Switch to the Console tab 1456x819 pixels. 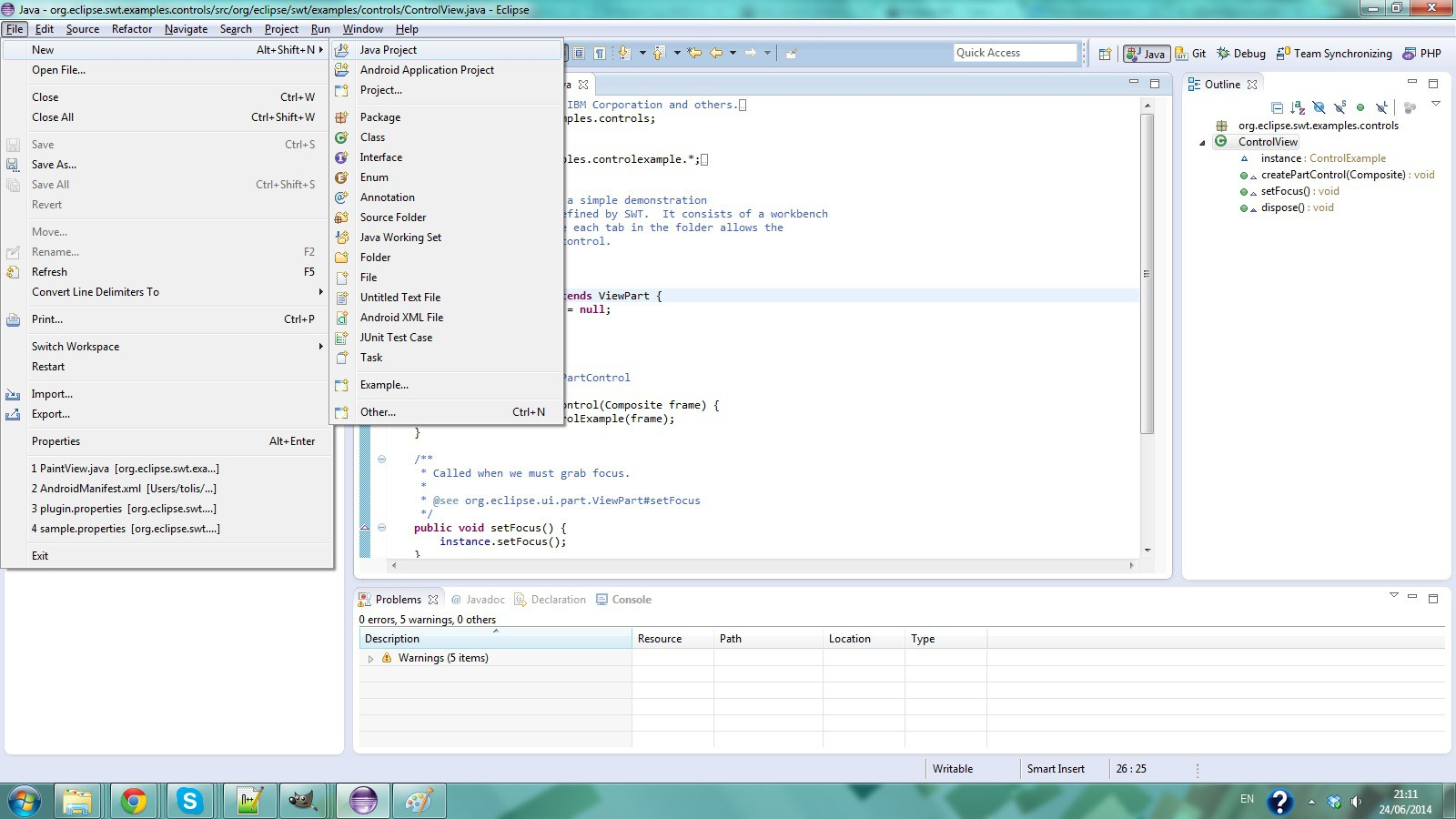(x=623, y=600)
